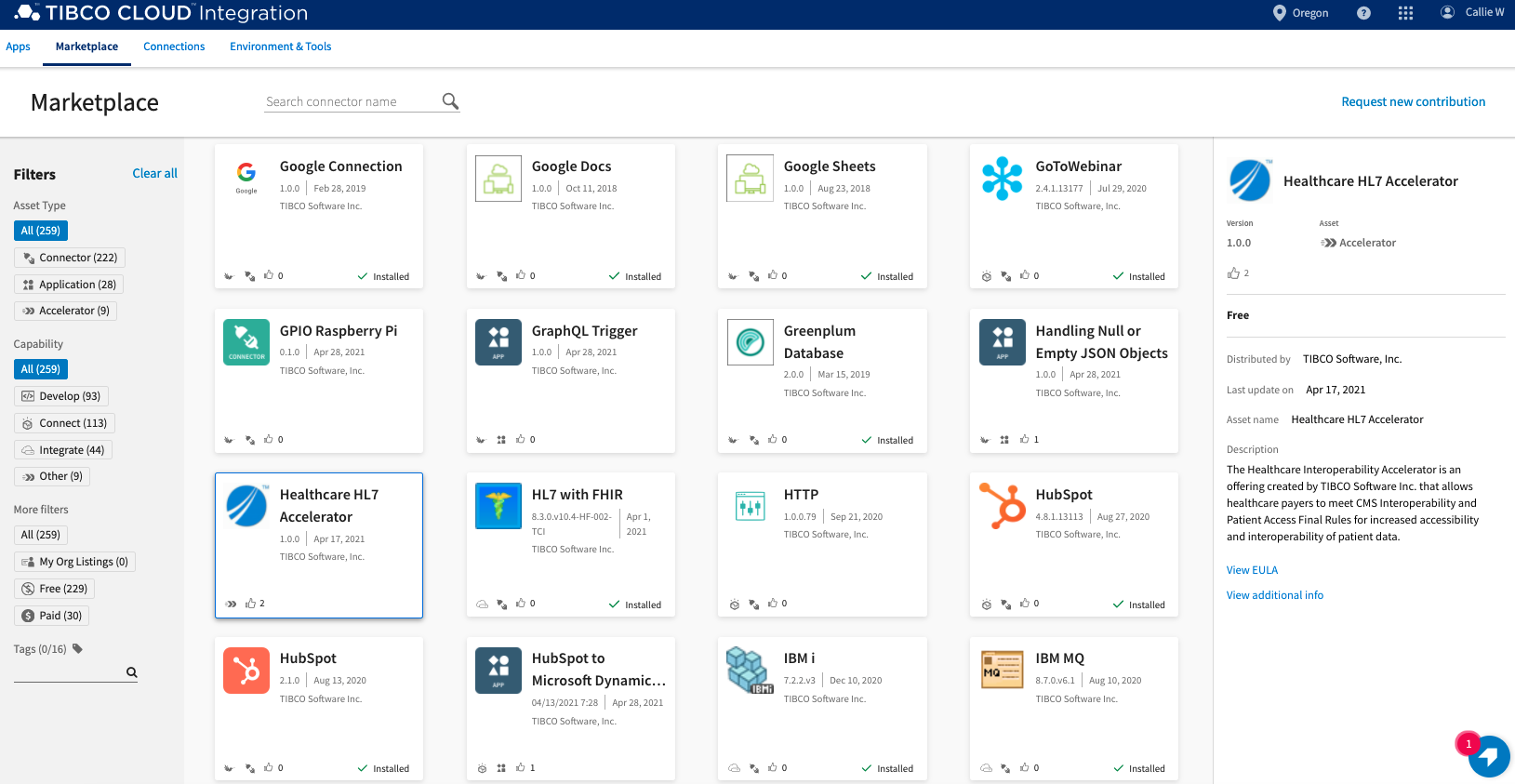
Task: Open the Handling Null or Empty JSON icon
Action: pos(1003,342)
